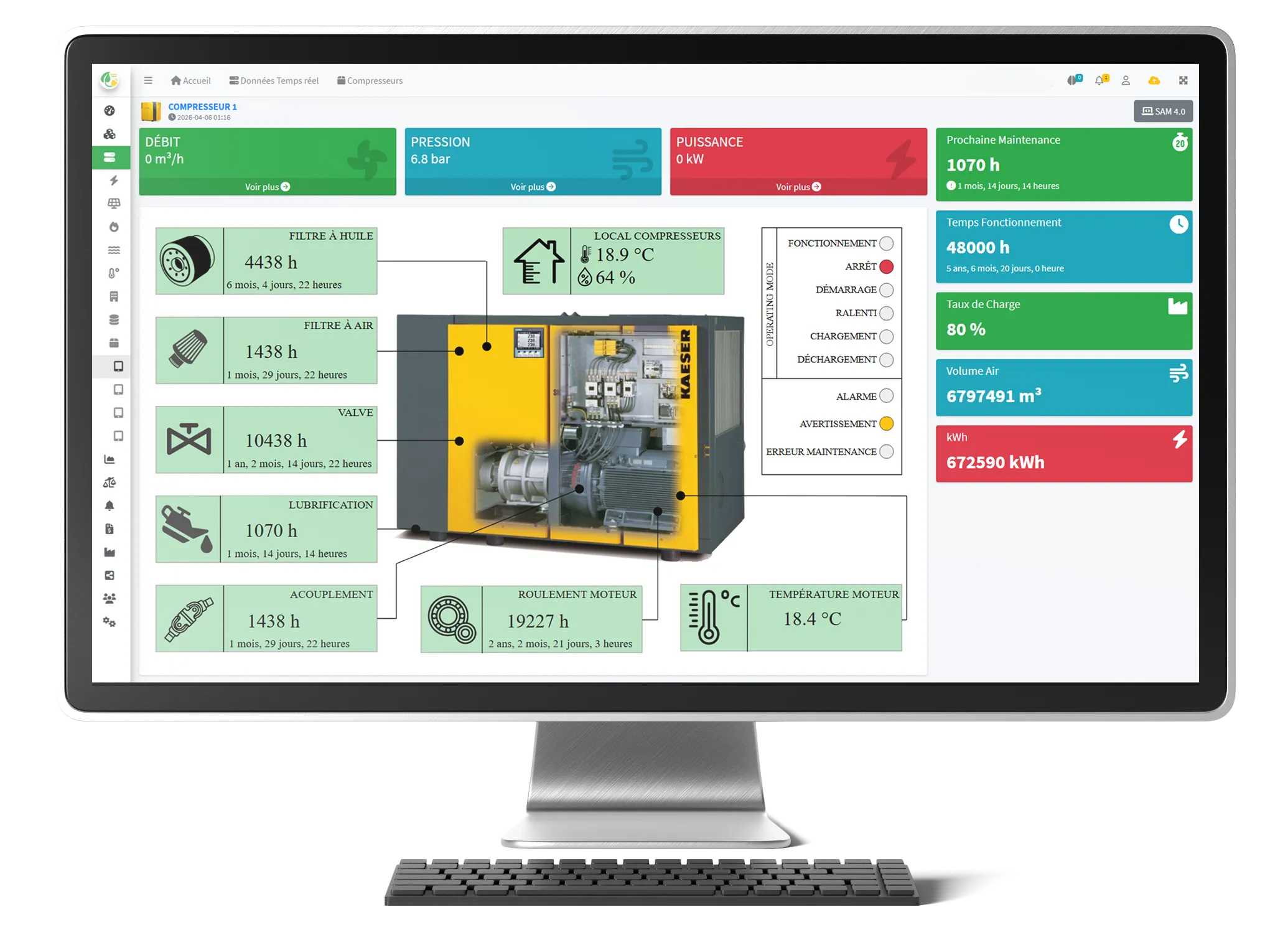Select the yellow AVERTISSEMENT status indicator
The height and width of the screenshot is (935, 1288).
pyautogui.click(x=887, y=424)
